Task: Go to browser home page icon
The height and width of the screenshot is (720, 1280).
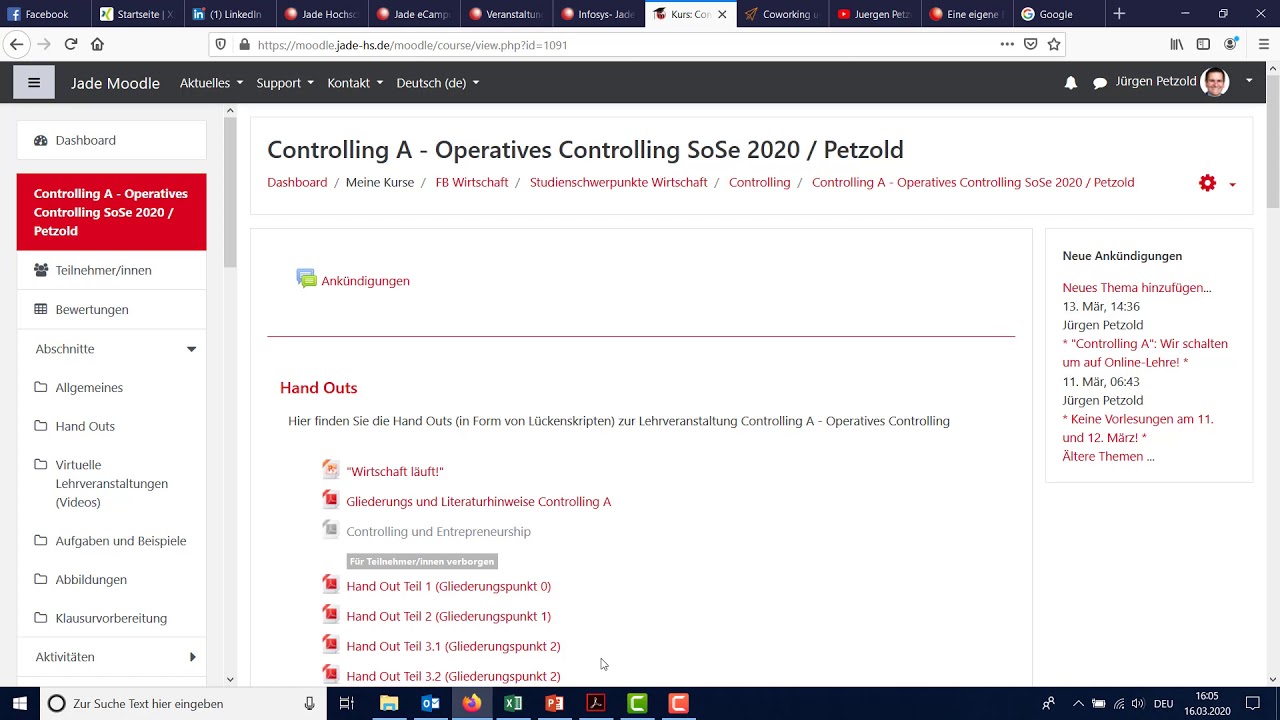Action: [97, 44]
